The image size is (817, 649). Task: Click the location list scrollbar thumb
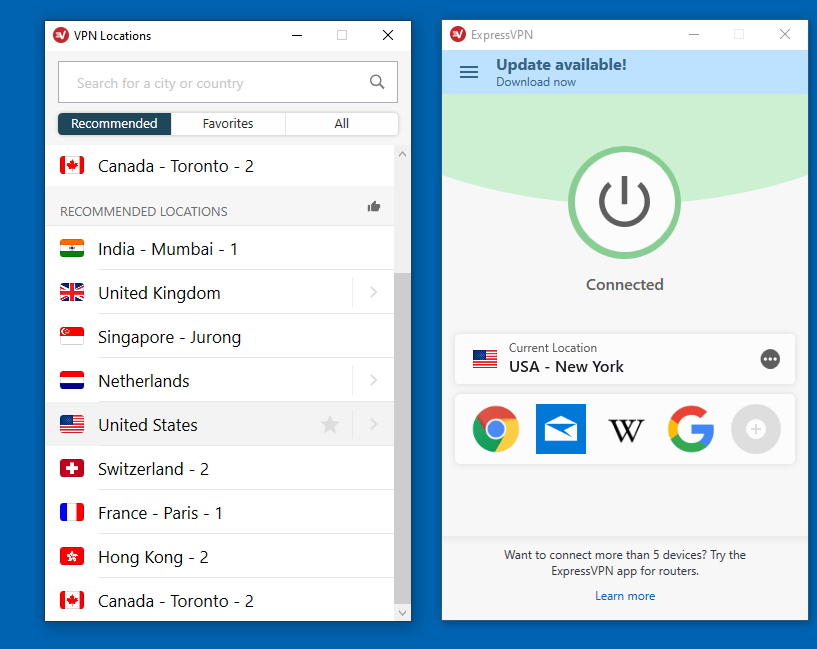(402, 438)
